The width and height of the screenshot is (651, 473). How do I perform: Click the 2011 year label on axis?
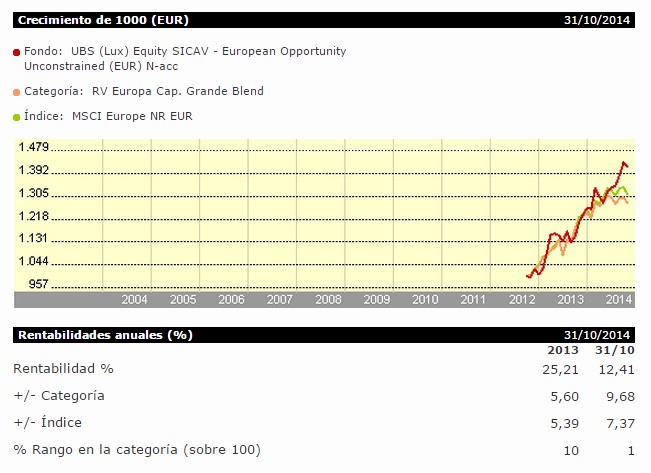point(473,299)
